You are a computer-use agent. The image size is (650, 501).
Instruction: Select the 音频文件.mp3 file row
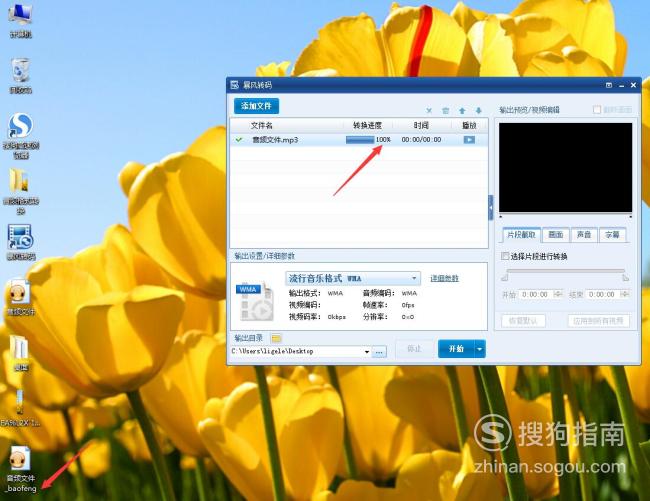click(x=359, y=140)
